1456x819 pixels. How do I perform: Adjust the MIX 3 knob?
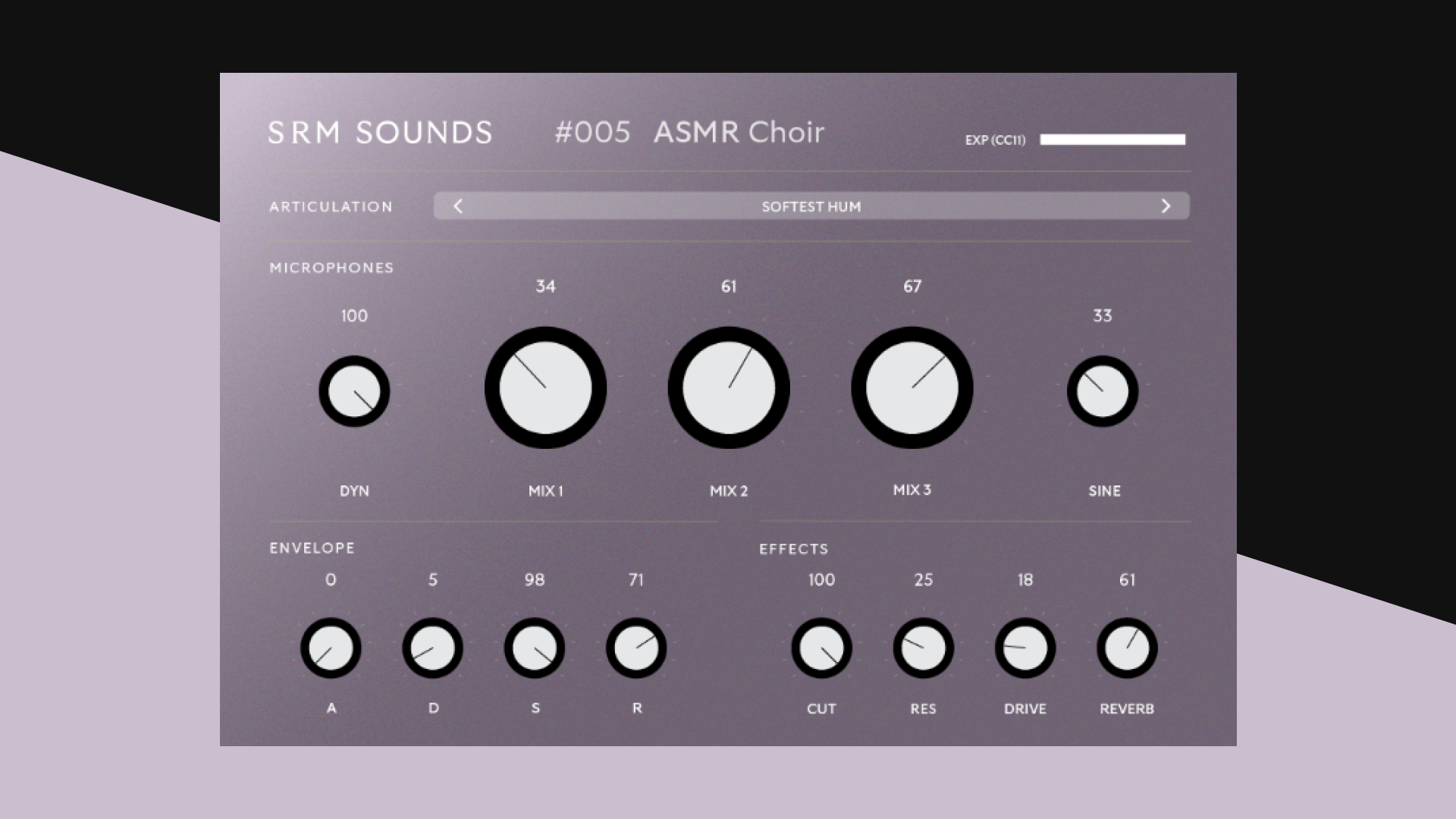point(912,388)
